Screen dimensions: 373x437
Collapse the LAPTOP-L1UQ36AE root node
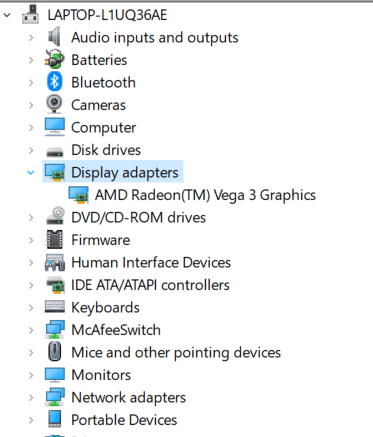(7, 15)
